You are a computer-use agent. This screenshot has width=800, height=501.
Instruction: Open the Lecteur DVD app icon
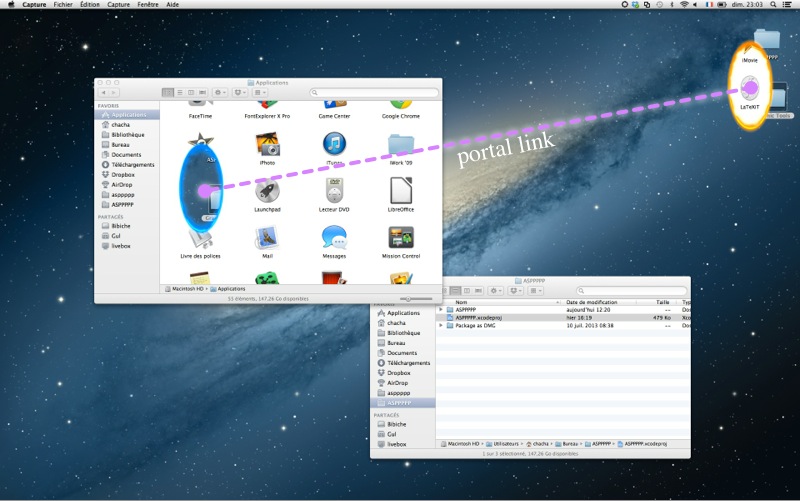point(334,191)
